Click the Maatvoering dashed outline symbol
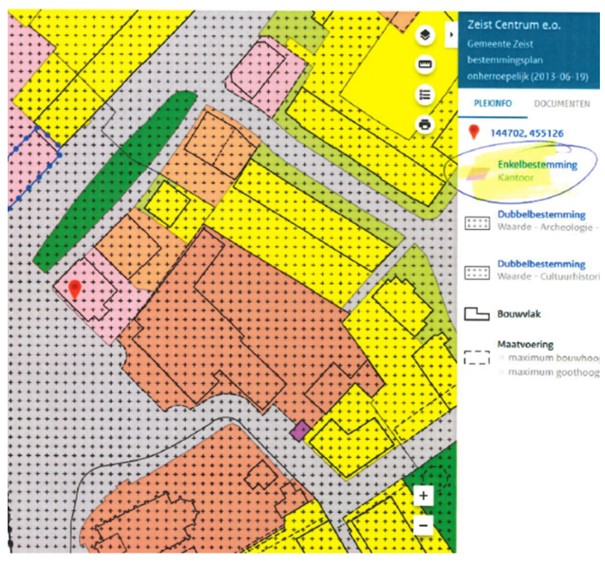The image size is (605, 568). tap(477, 358)
